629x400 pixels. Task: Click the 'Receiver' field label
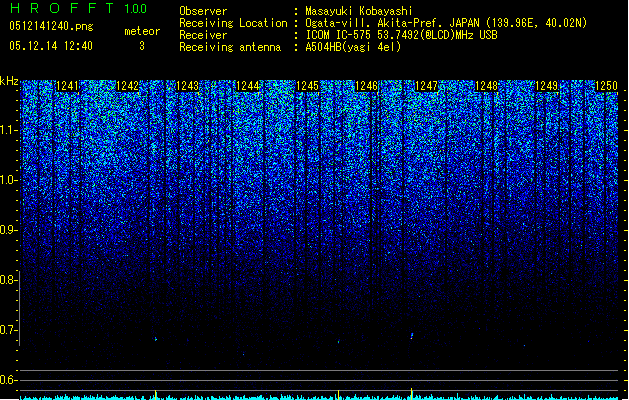203,35
